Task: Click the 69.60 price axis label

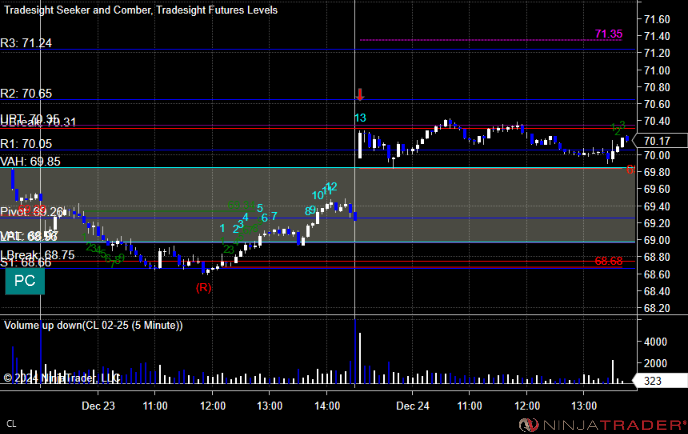Action: click(657, 189)
